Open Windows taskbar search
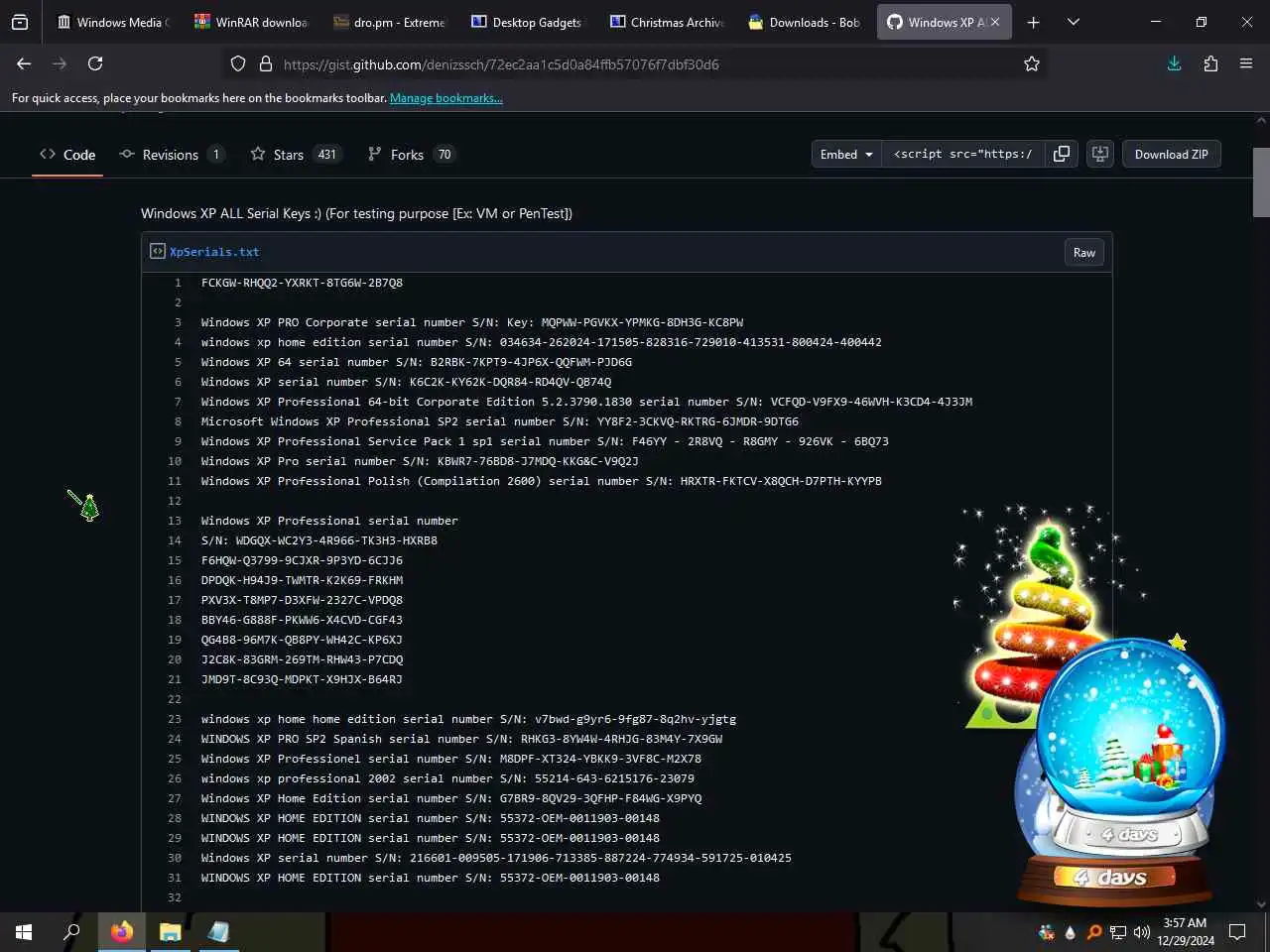This screenshot has height=952, width=1270. [x=71, y=932]
